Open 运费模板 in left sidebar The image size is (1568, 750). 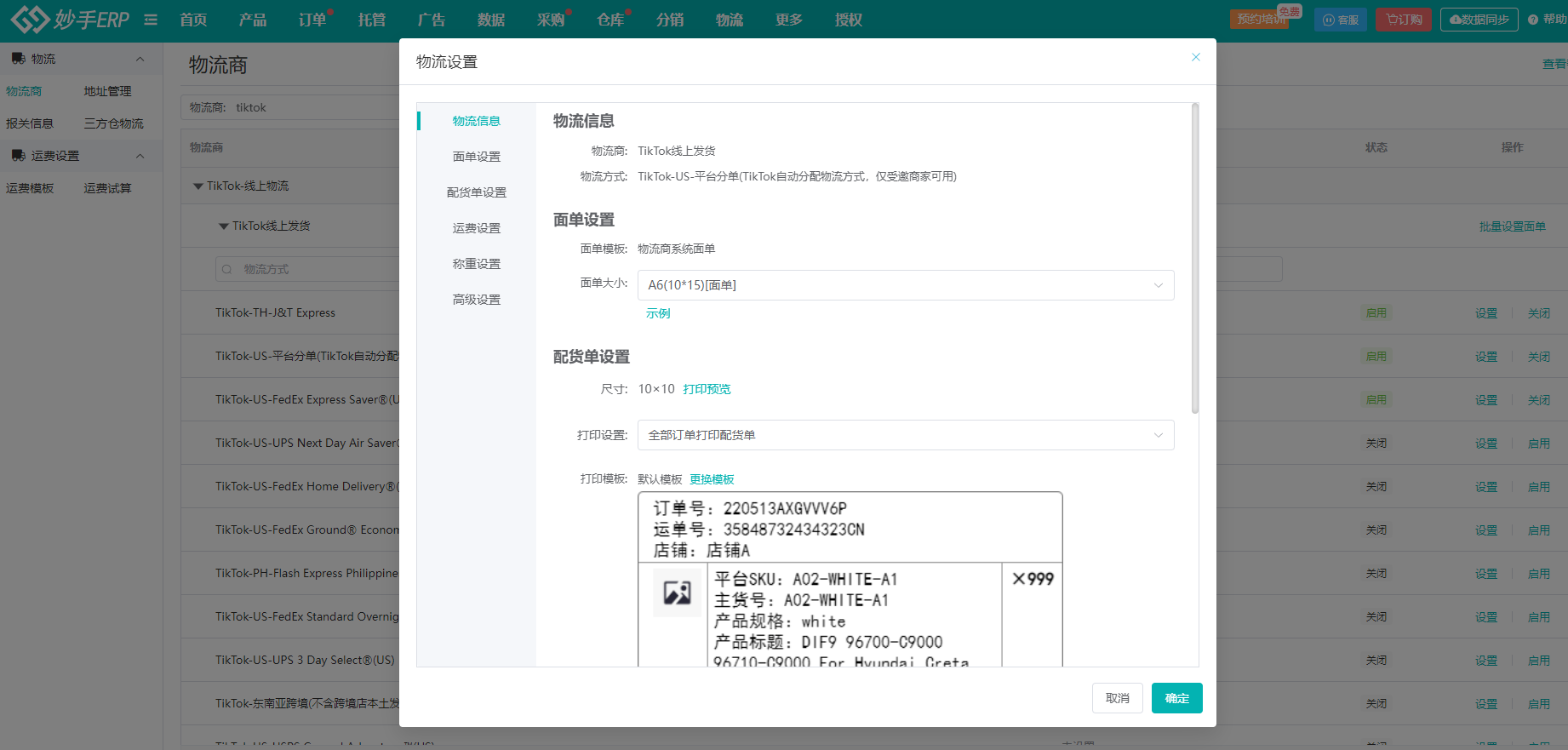30,188
